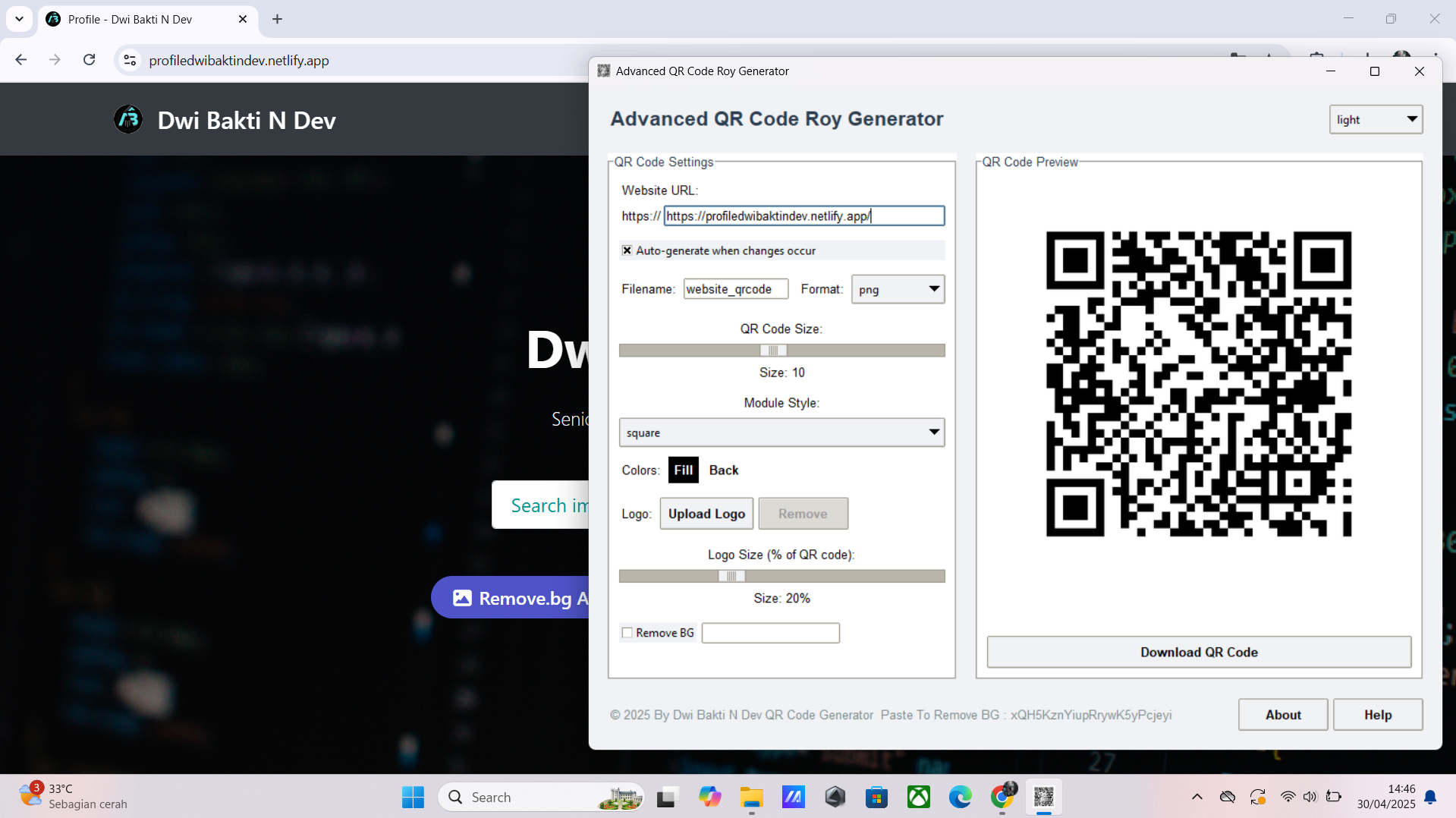Open the Windows Start menu
1456x818 pixels.
(413, 797)
